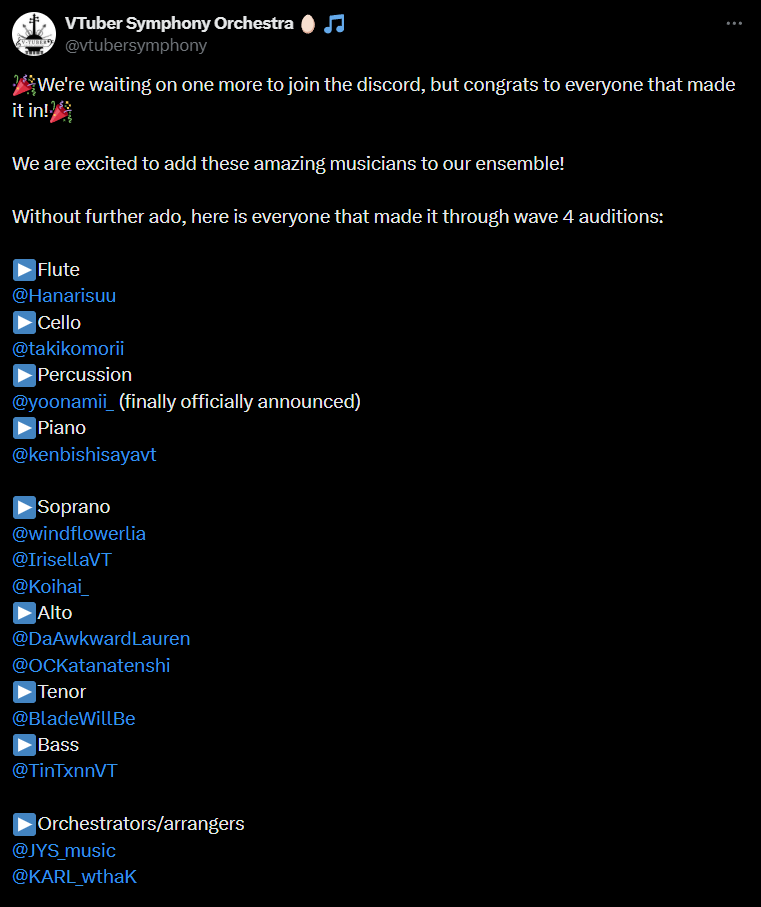Image resolution: width=761 pixels, height=907 pixels.
Task: Click the @IrisellaVT mention
Action: (62, 560)
